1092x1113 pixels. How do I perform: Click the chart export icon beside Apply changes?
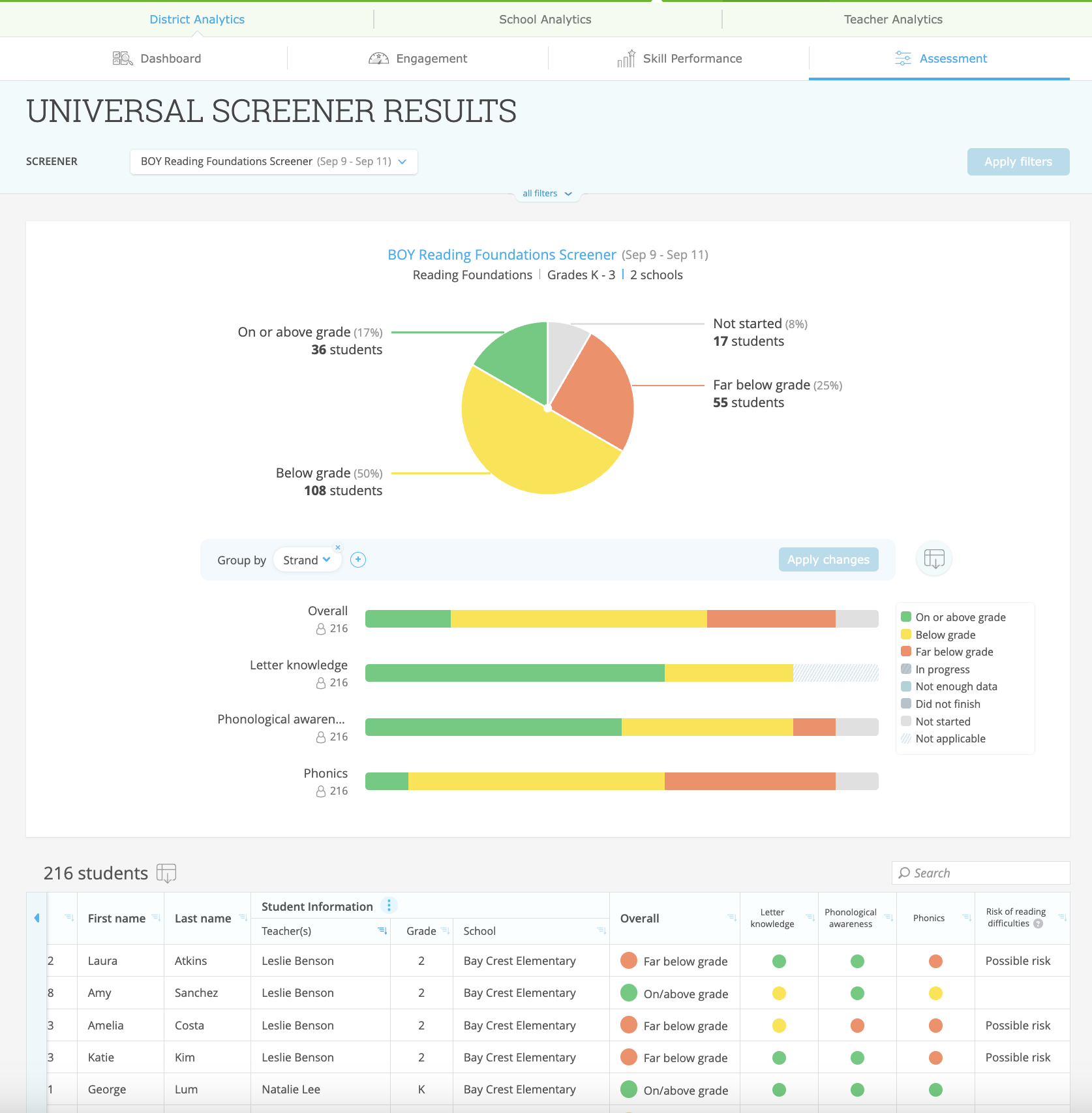pyautogui.click(x=934, y=559)
